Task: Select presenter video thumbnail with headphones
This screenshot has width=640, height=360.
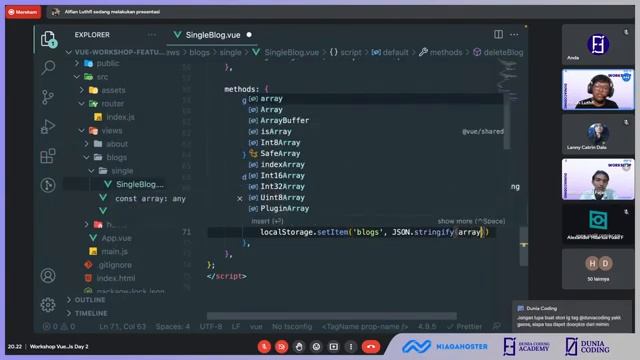Action: (x=598, y=90)
